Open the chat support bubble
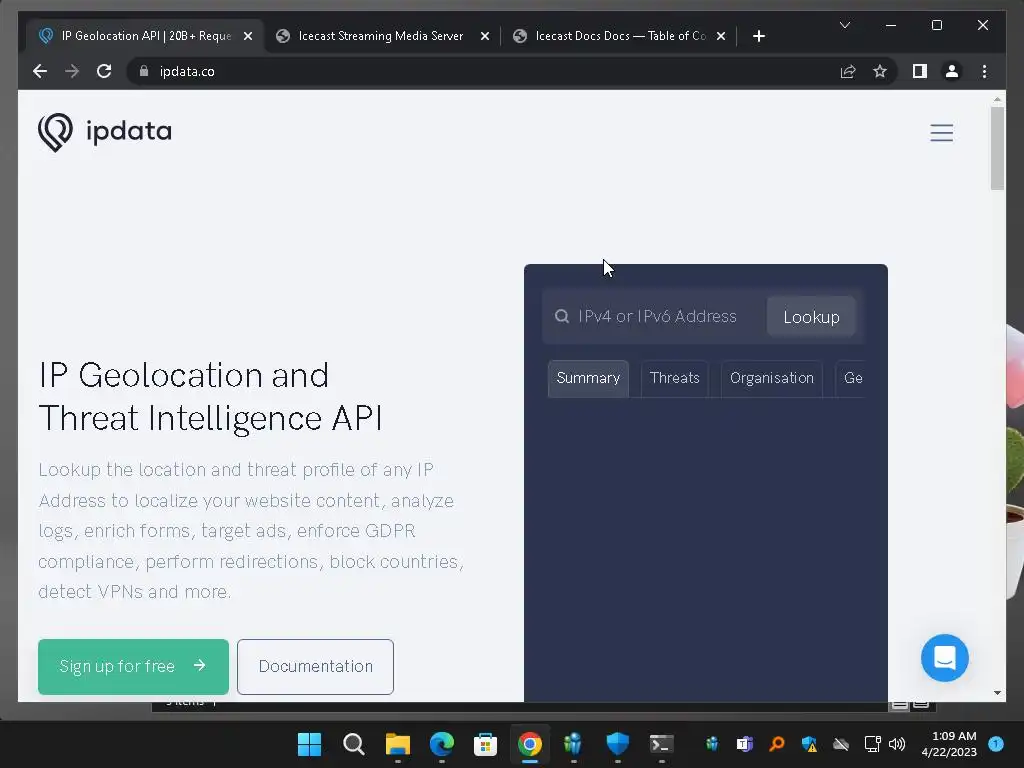This screenshot has height=768, width=1024. coord(944,658)
